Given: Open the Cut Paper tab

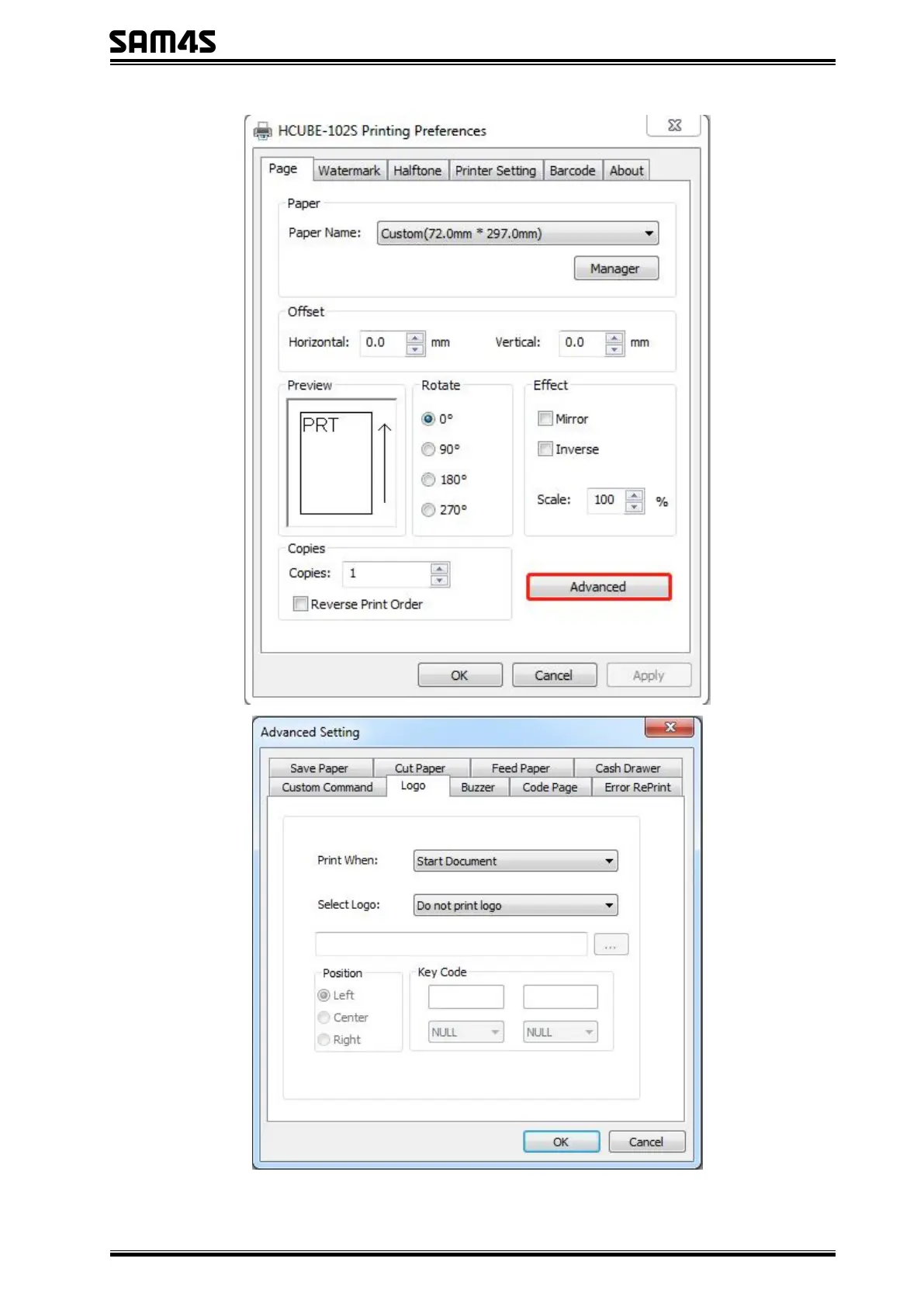Looking at the screenshot, I should tap(420, 768).
